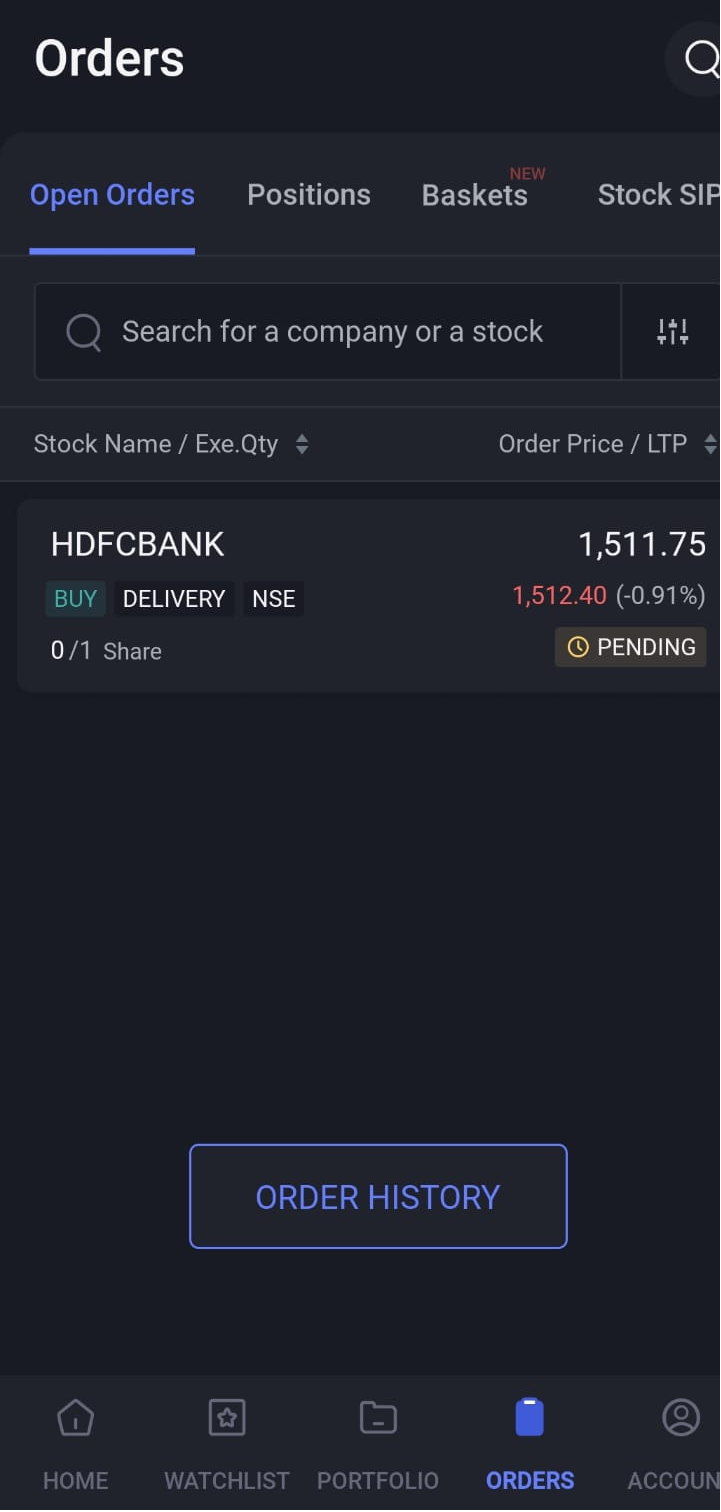Tap the Orders clipboard icon
Viewport: 721px width, 1512px height.
[x=529, y=1418]
